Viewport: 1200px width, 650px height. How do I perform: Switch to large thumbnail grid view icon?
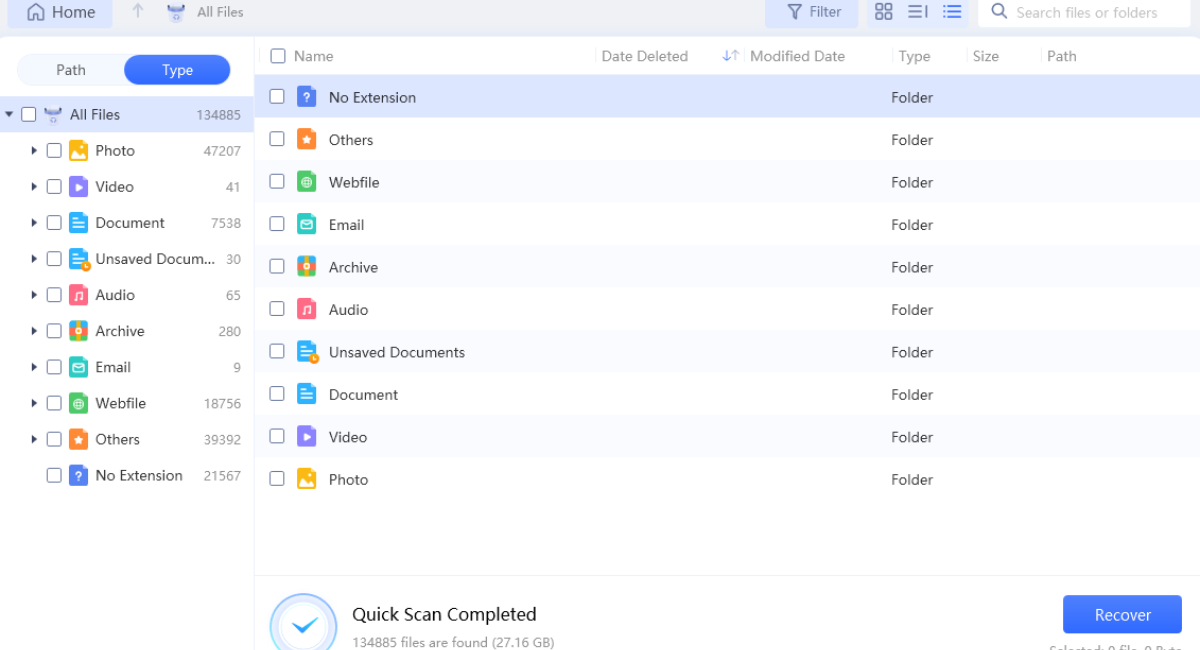coord(884,12)
